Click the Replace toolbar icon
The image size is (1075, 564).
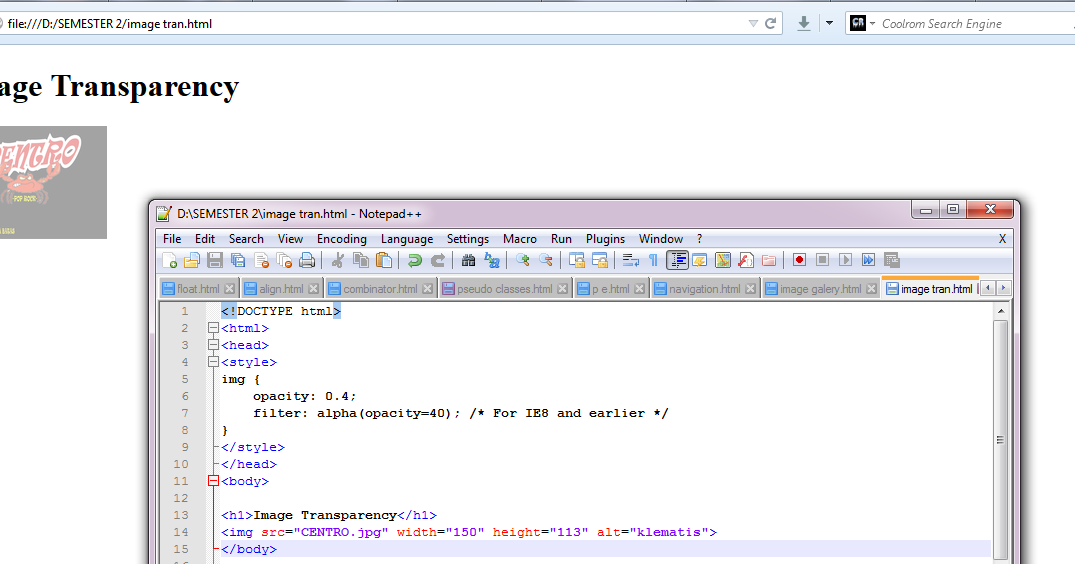(492, 260)
